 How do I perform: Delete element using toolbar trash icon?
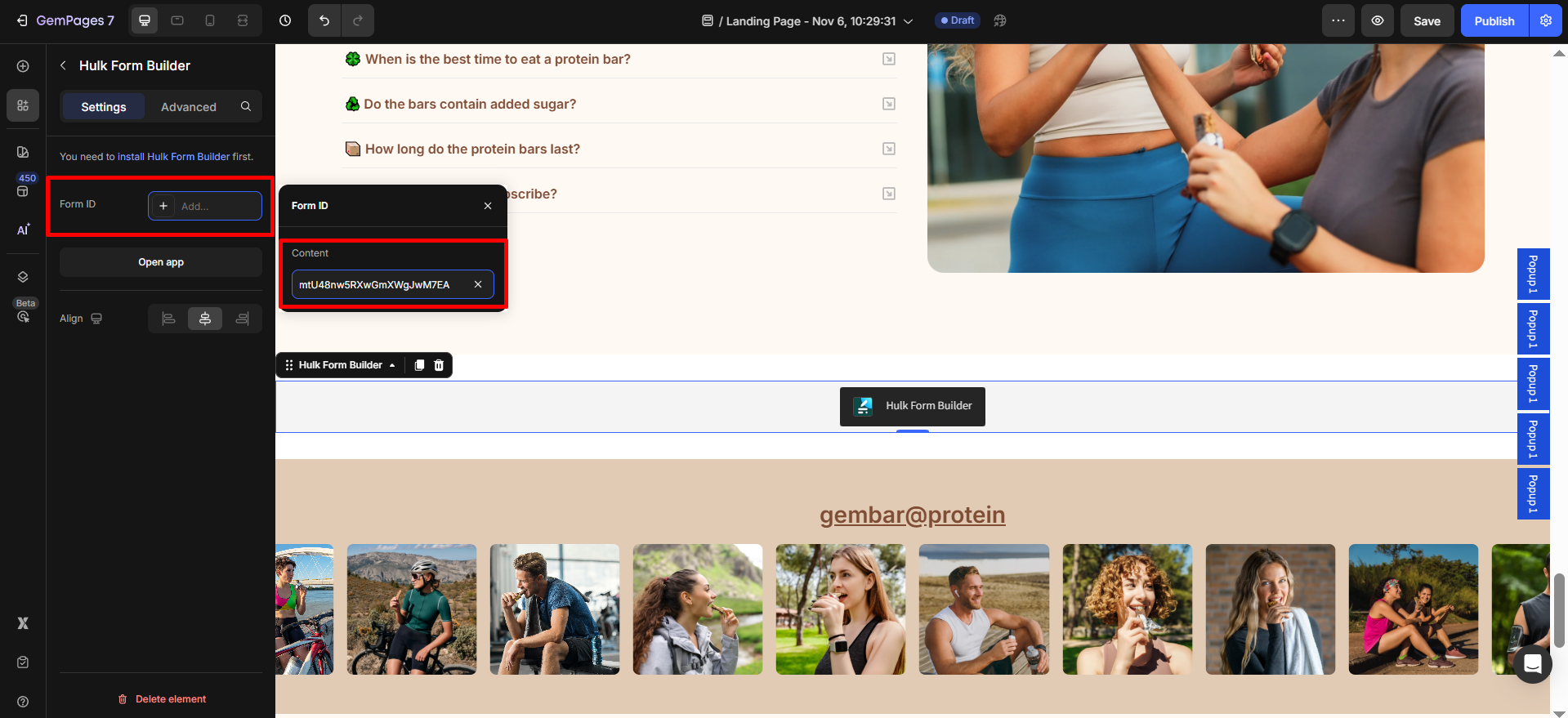tap(439, 365)
